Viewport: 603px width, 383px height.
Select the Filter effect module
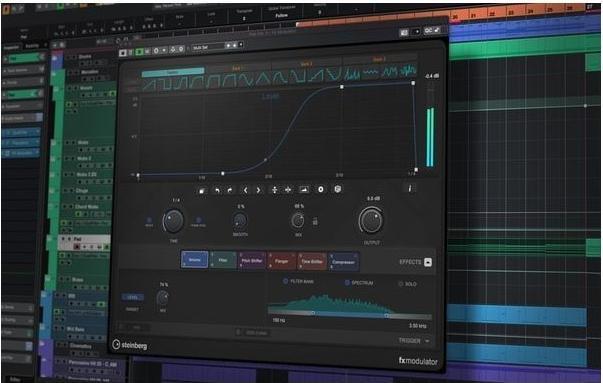click(x=223, y=260)
